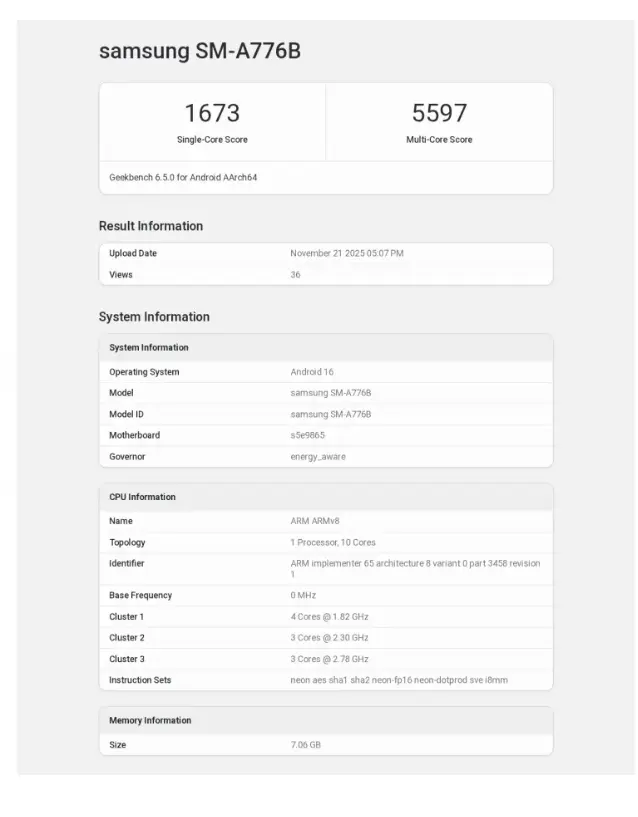Screen dimensions: 638x817
Task: Click the Views count of 36
Action: 295,275
